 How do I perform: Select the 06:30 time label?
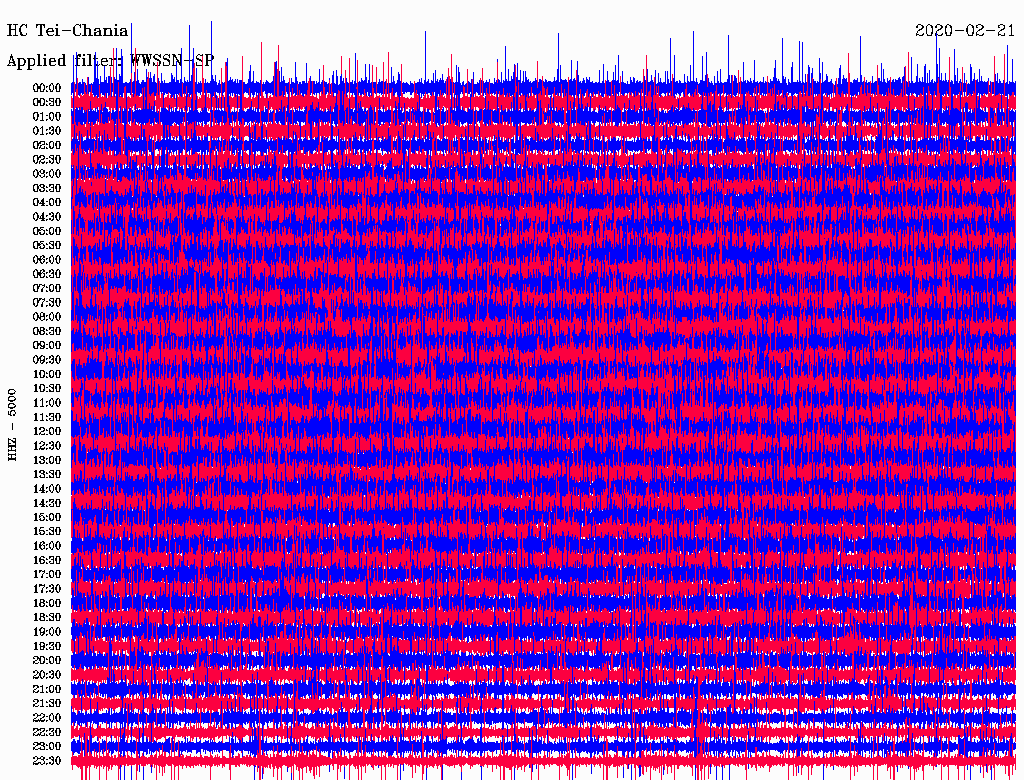(x=47, y=274)
